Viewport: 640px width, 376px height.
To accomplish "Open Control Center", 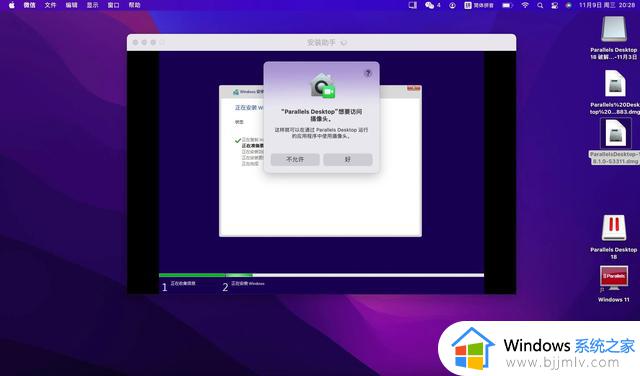I will pyautogui.click(x=554, y=5).
